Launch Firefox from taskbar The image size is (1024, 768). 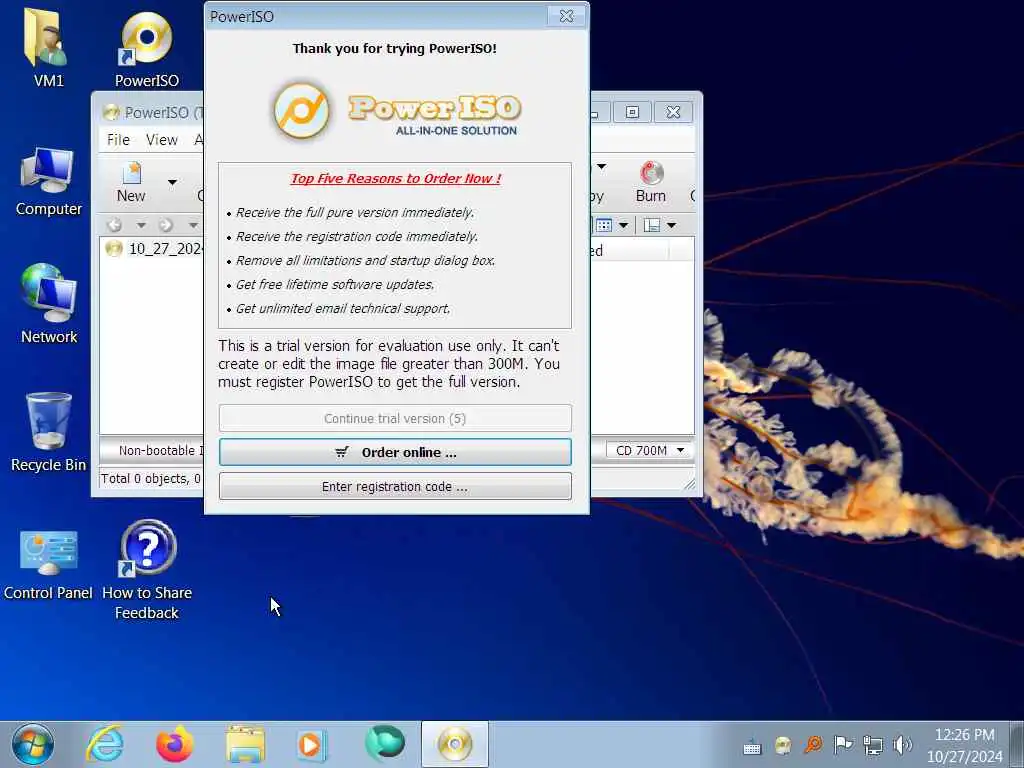[174, 744]
